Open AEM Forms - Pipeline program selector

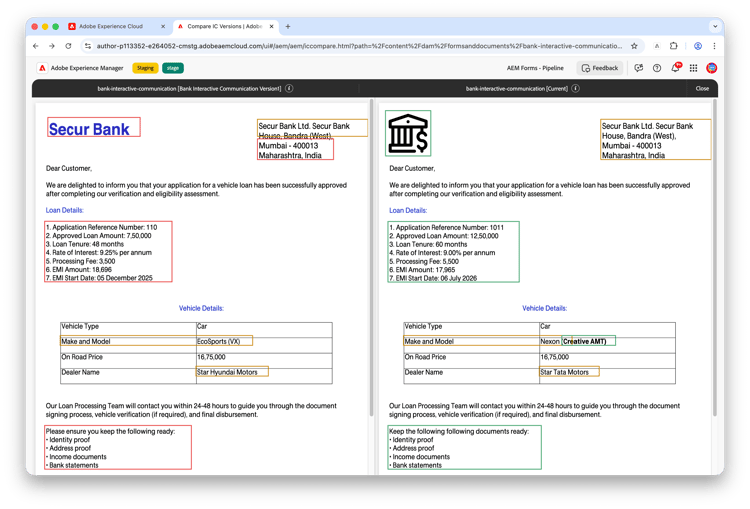coord(535,68)
